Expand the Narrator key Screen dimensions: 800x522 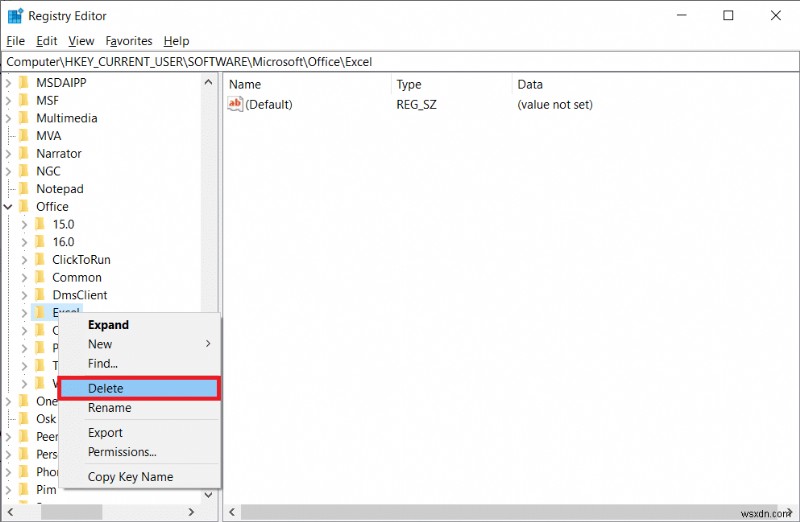pyautogui.click(x=8, y=154)
